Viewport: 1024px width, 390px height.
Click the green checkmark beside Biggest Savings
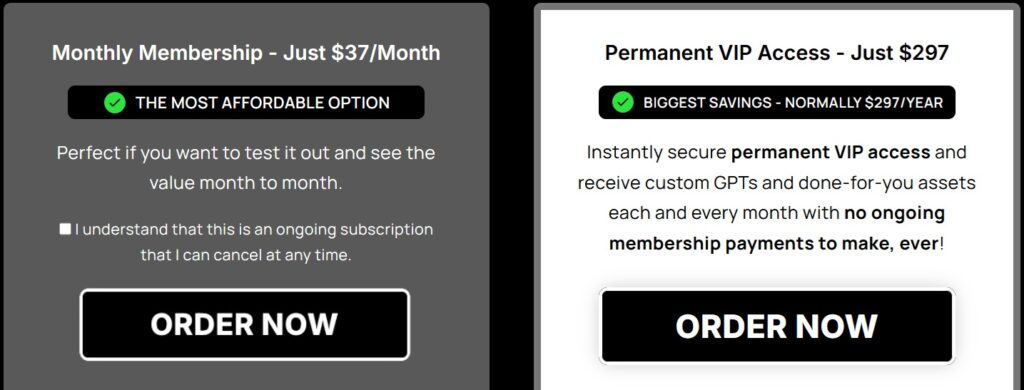pos(622,103)
